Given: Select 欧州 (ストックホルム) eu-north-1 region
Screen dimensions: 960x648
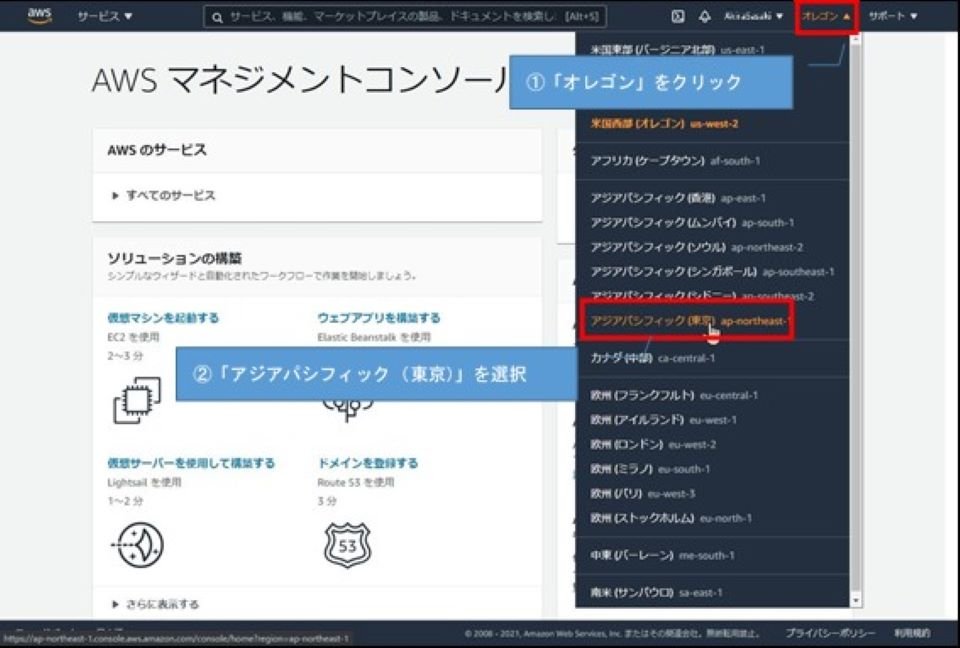Looking at the screenshot, I should coord(671,518).
